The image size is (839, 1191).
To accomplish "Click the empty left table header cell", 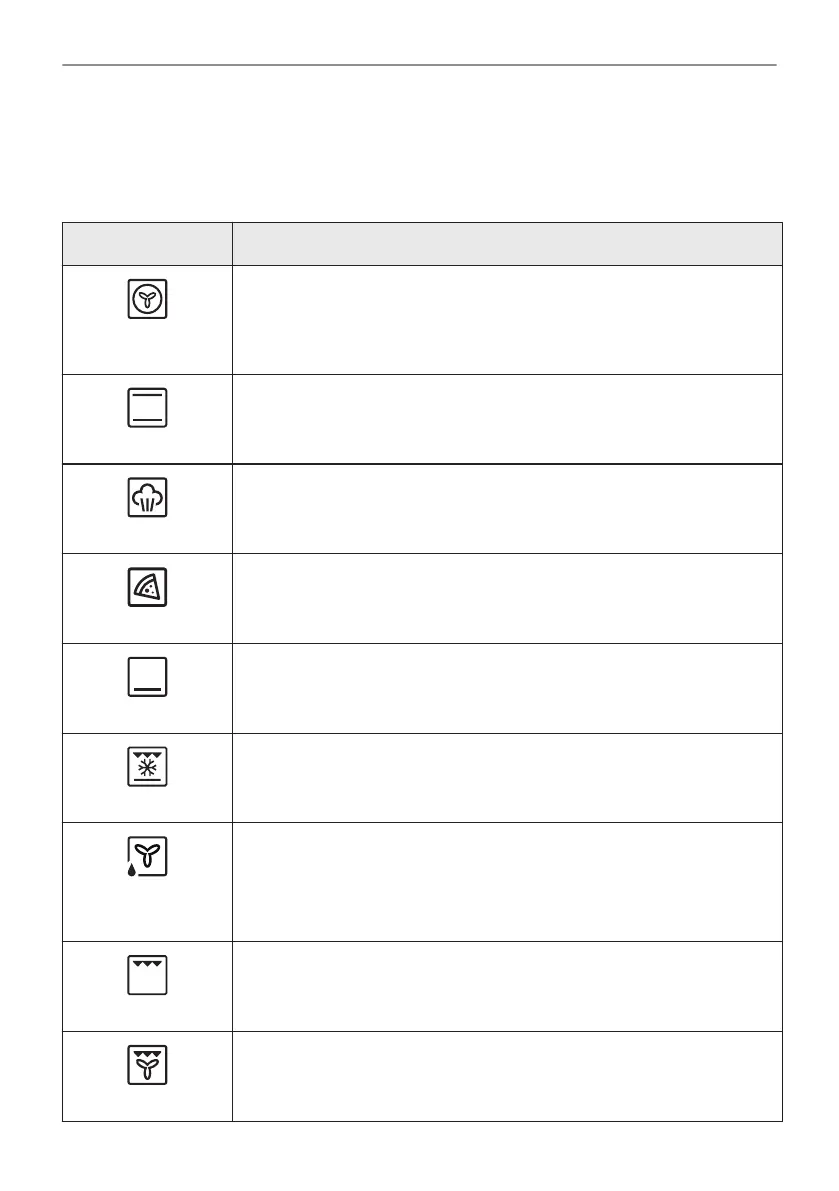I will [147, 244].
